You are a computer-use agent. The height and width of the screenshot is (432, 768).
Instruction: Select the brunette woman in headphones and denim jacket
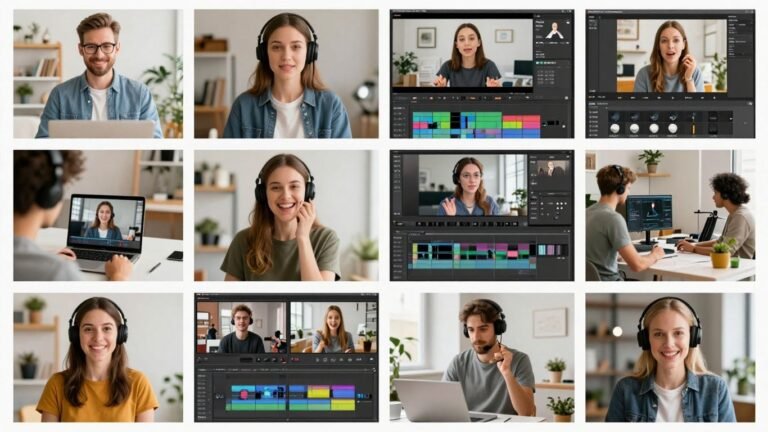(x=286, y=73)
